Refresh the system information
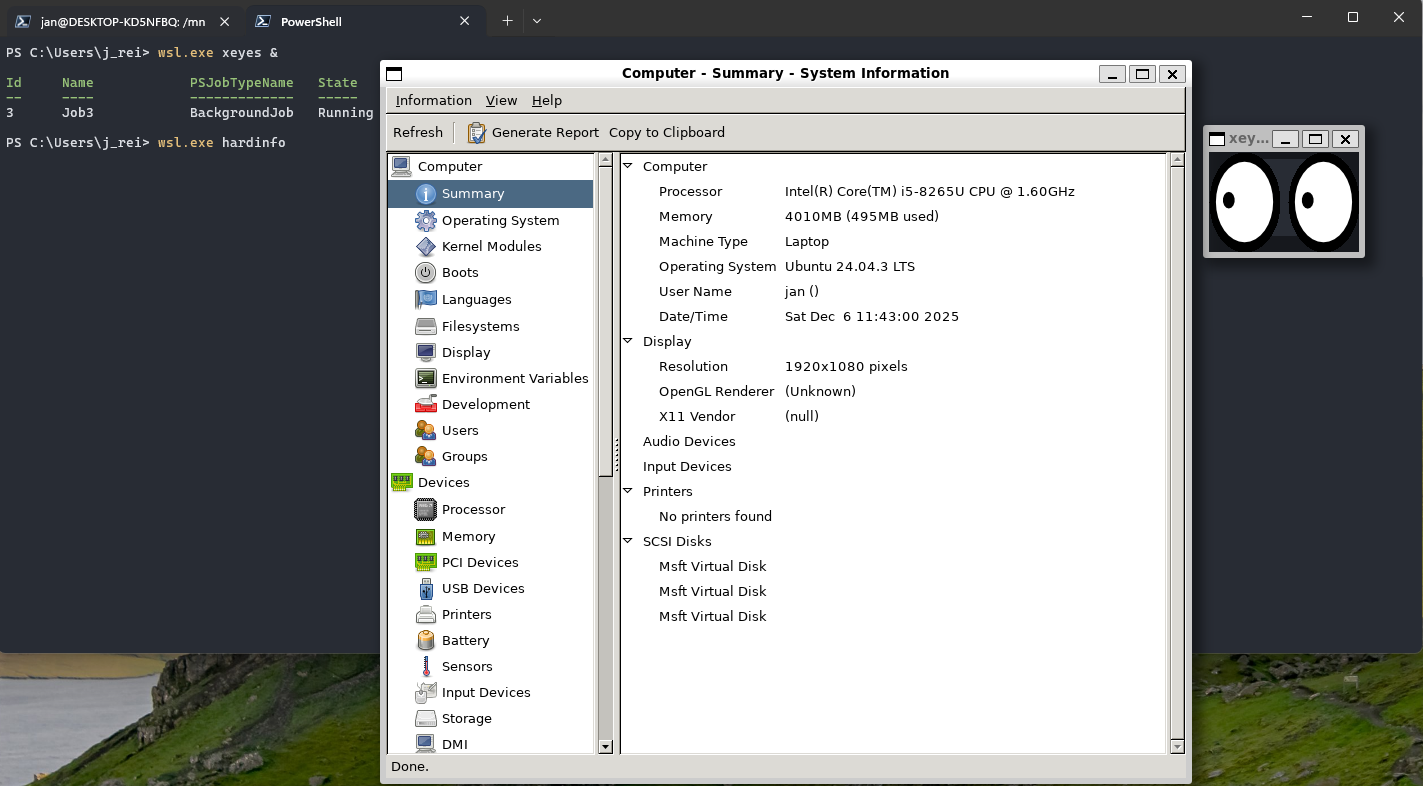The height and width of the screenshot is (786, 1423). point(418,132)
